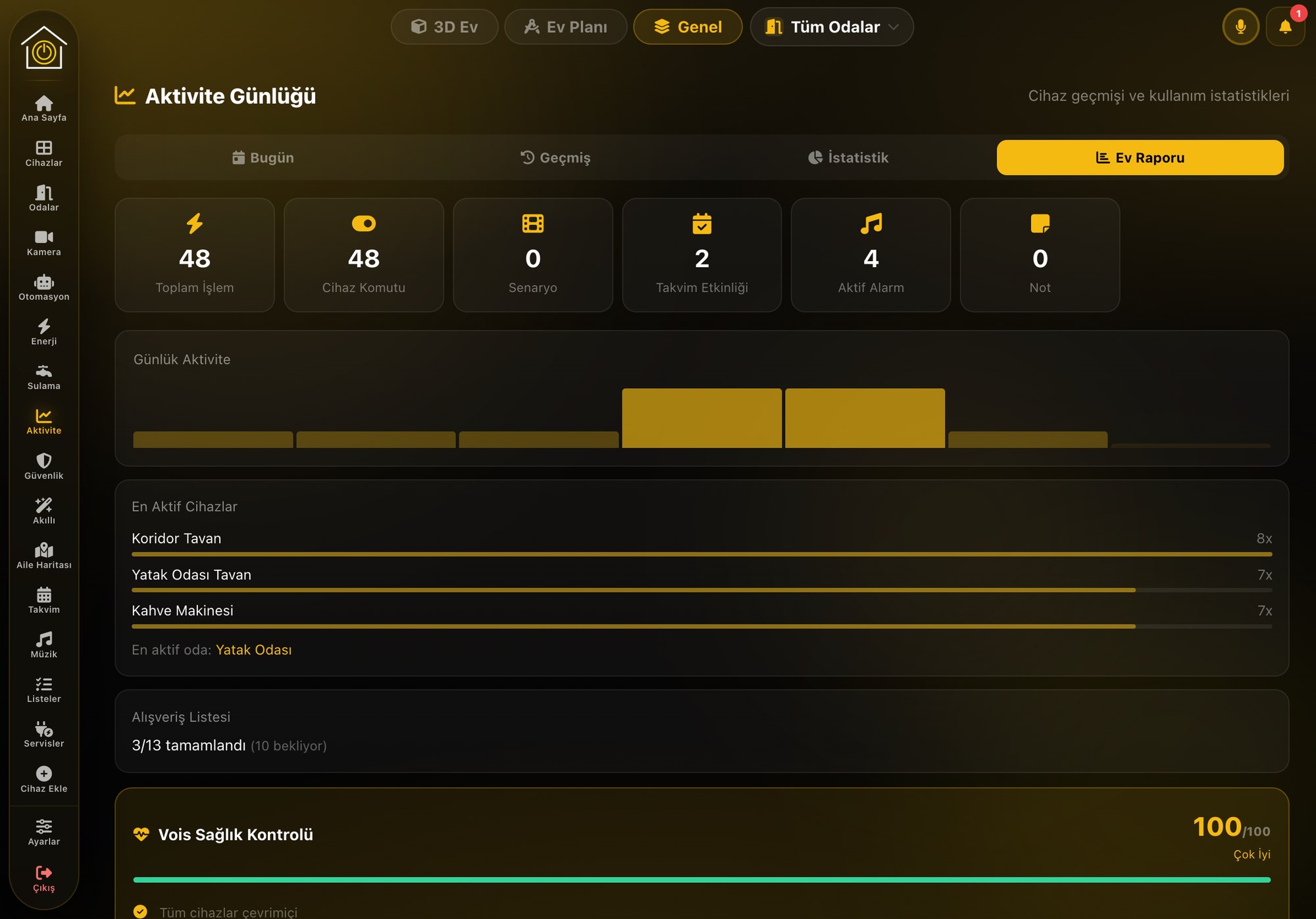Activate the microphone voice button
1316x919 pixels.
click(x=1240, y=27)
